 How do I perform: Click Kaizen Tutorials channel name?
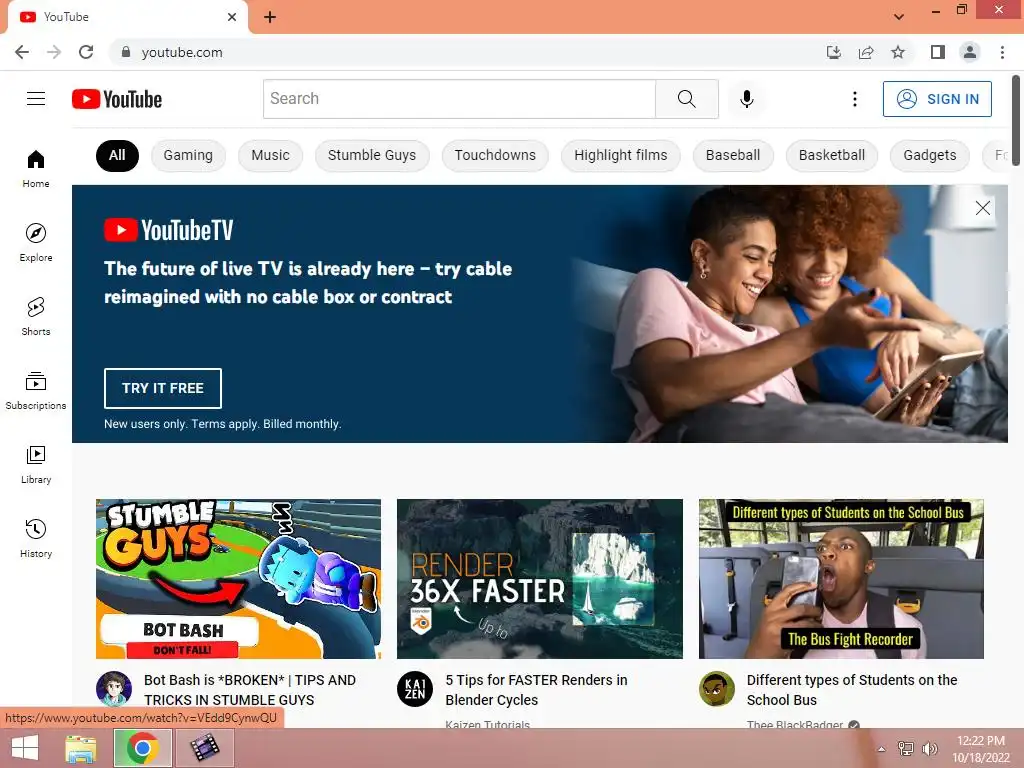487,724
